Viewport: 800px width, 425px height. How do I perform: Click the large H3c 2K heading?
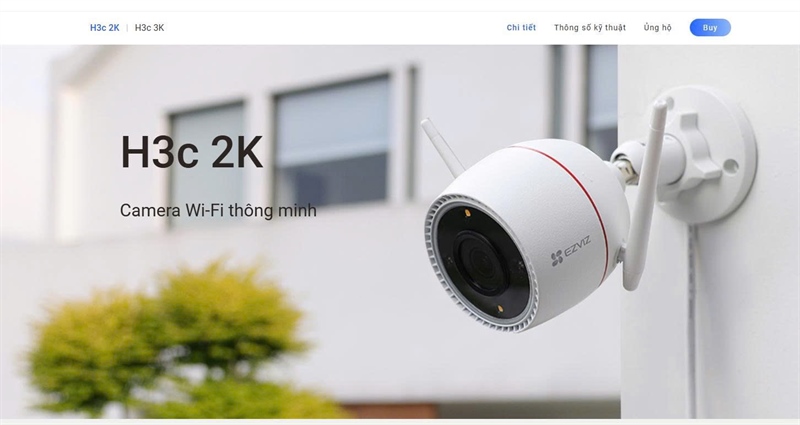click(x=192, y=152)
